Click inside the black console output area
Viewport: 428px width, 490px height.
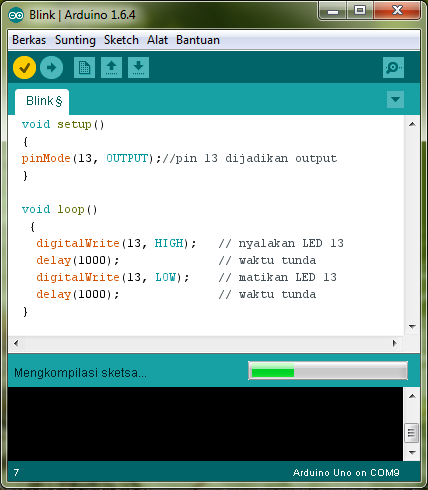205,424
